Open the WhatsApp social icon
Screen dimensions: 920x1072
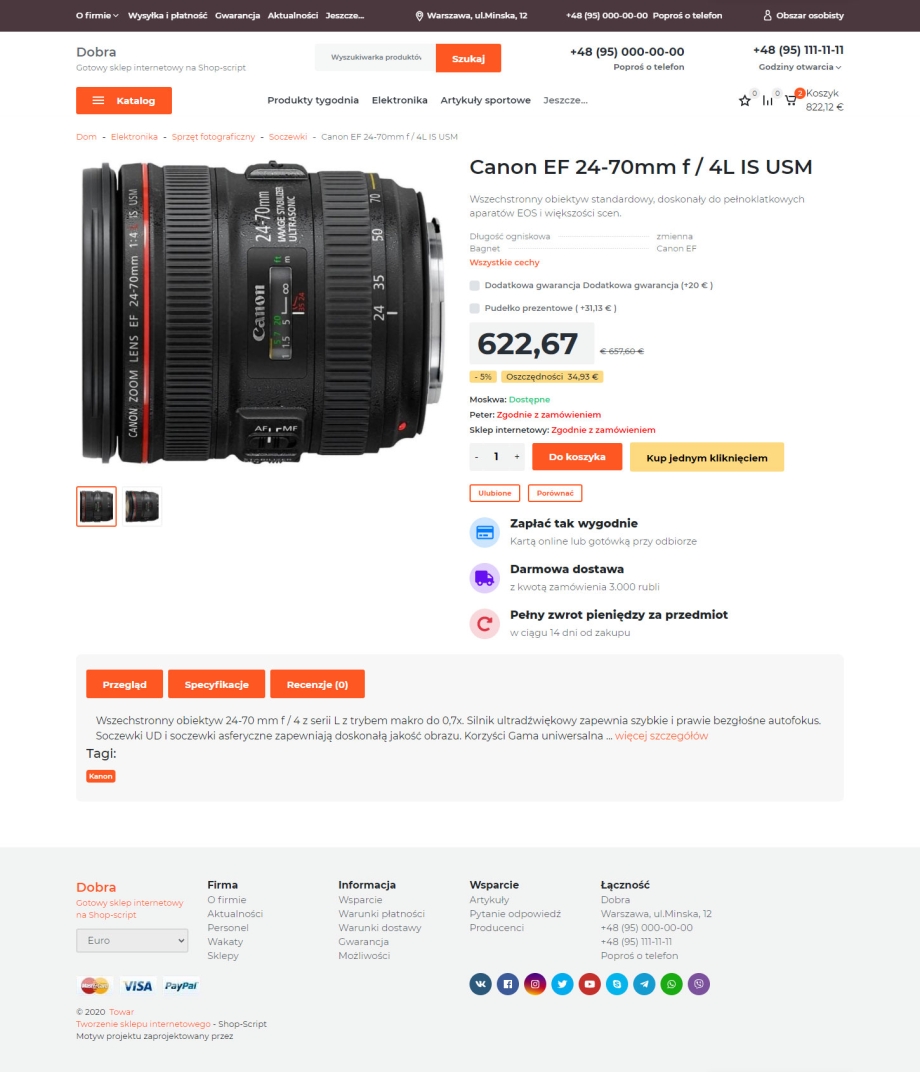[x=671, y=984]
